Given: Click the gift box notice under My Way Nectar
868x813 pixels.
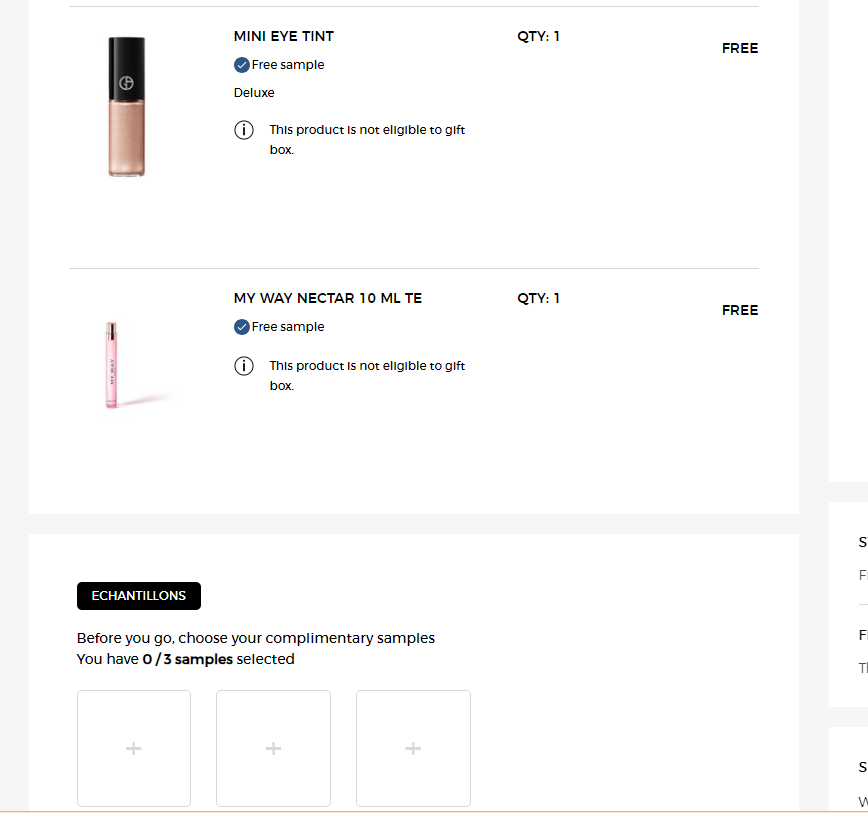Looking at the screenshot, I should pos(367,376).
